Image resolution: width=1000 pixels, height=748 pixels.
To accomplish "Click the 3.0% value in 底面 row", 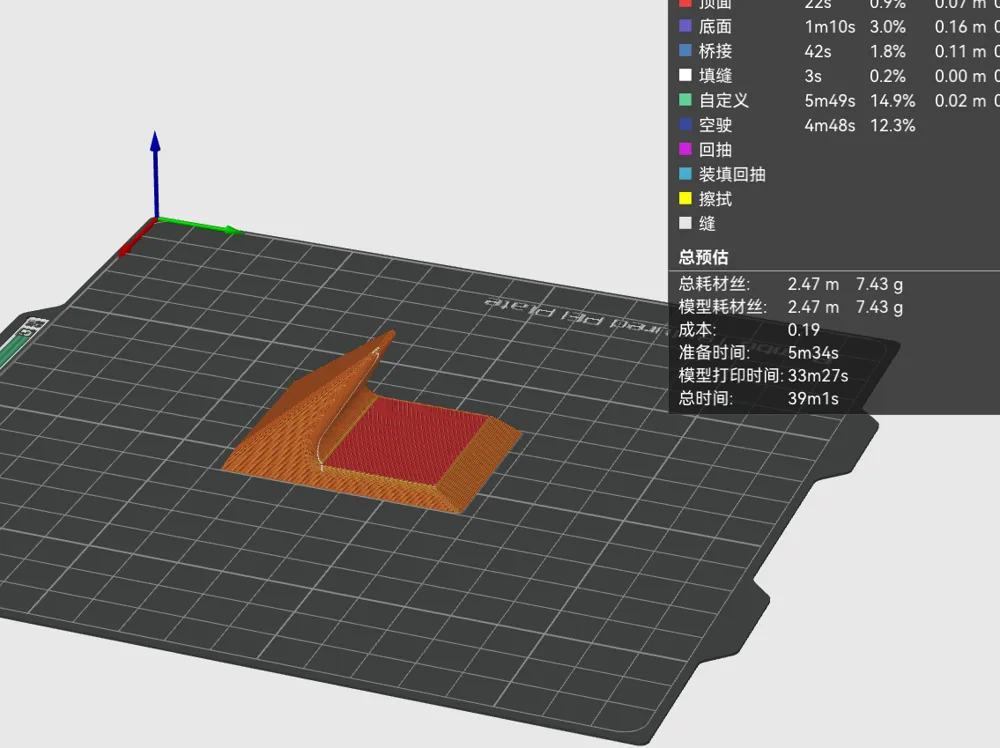I will (887, 27).
